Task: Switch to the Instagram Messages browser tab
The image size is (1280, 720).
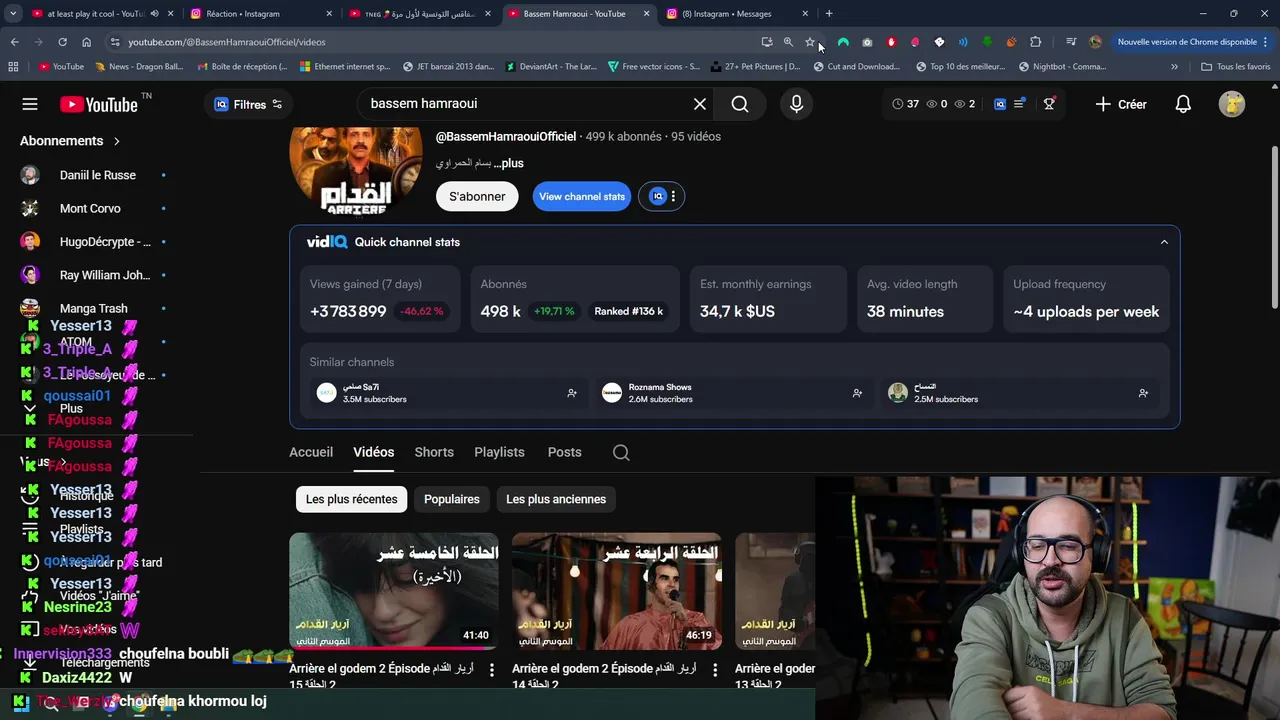Action: (738, 14)
